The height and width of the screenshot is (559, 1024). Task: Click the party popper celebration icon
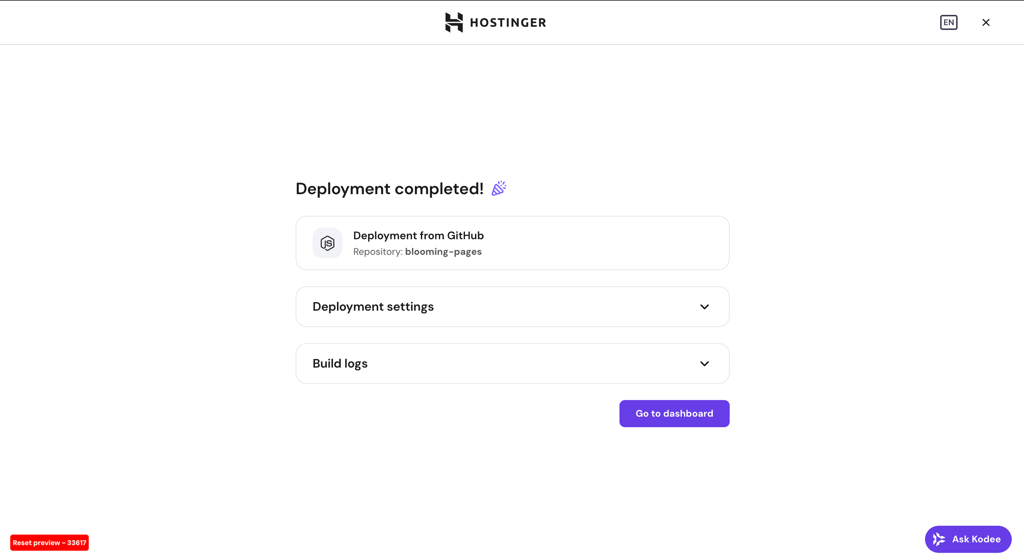(499, 189)
